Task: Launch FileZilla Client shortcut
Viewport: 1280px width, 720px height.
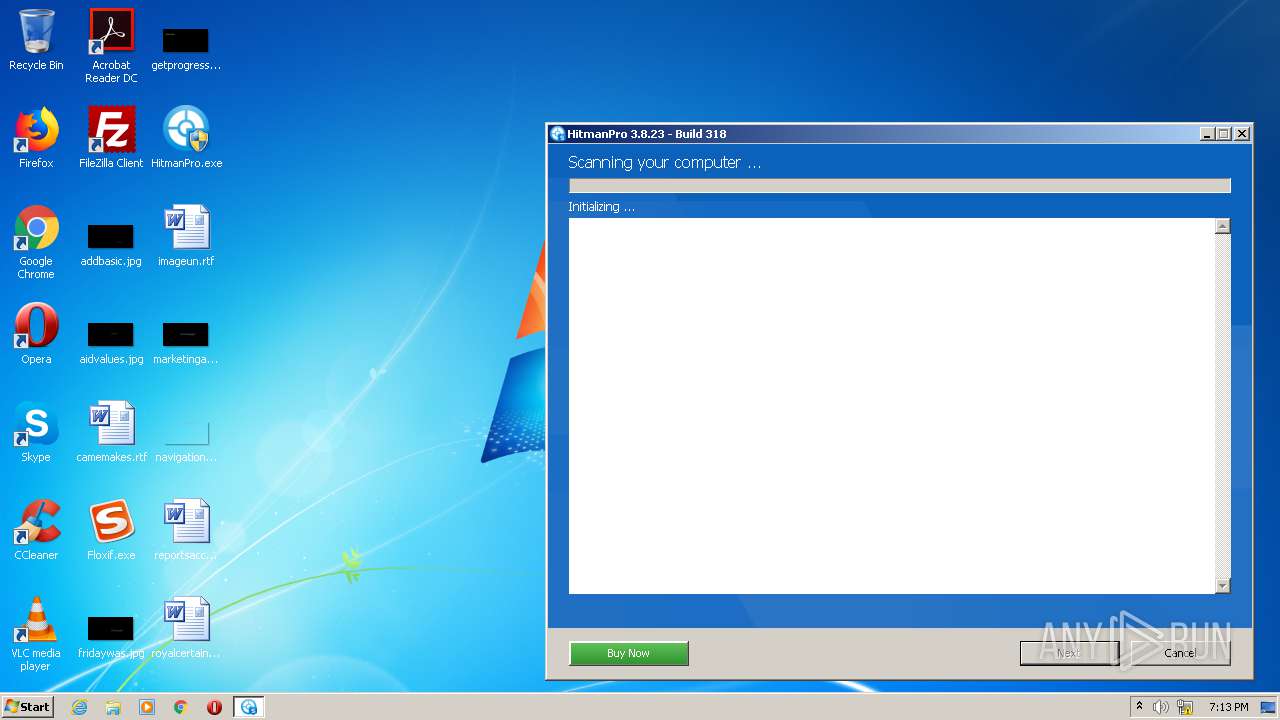Action: coord(111,138)
